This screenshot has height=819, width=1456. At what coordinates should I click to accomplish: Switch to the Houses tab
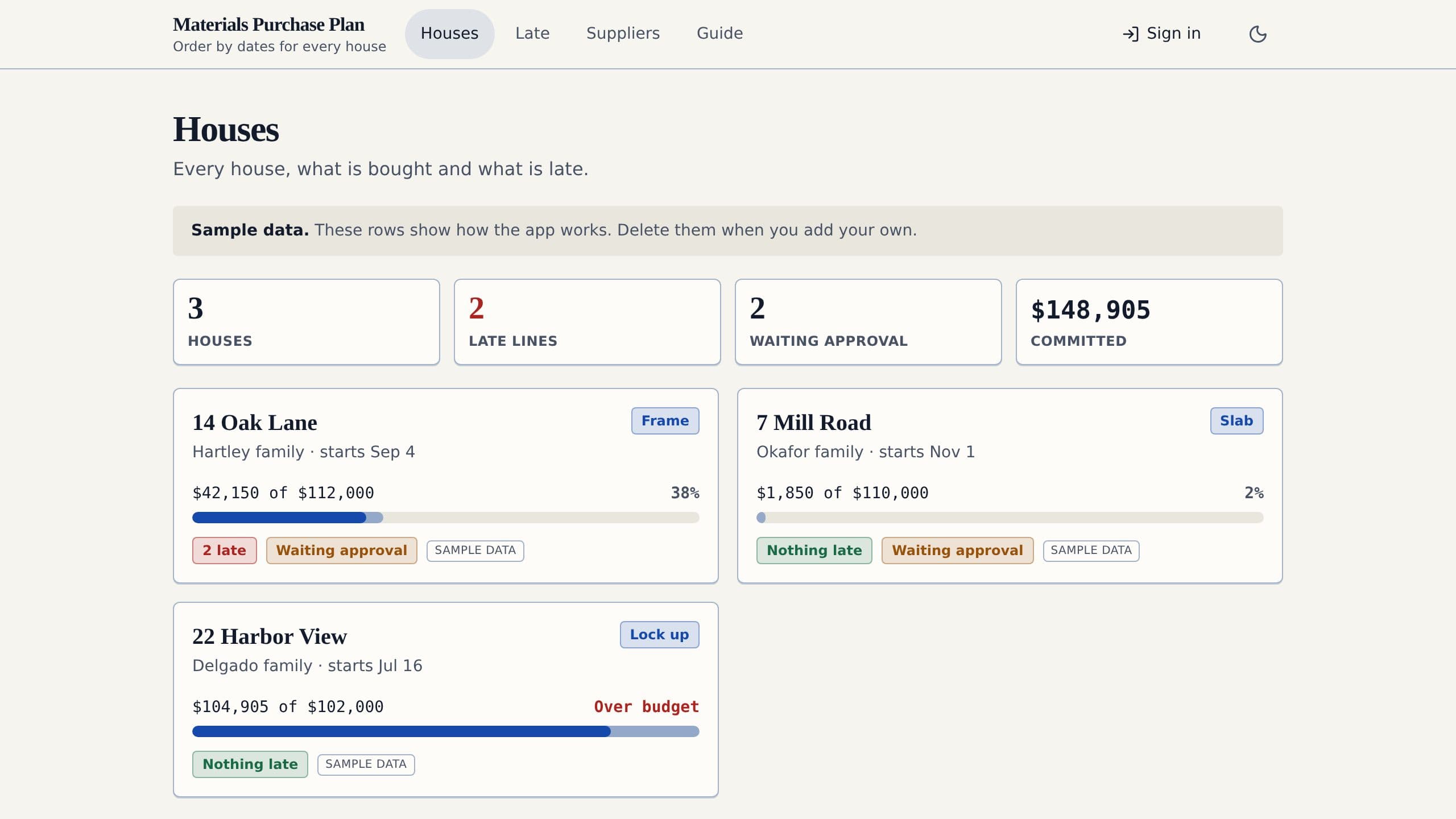[x=449, y=34]
